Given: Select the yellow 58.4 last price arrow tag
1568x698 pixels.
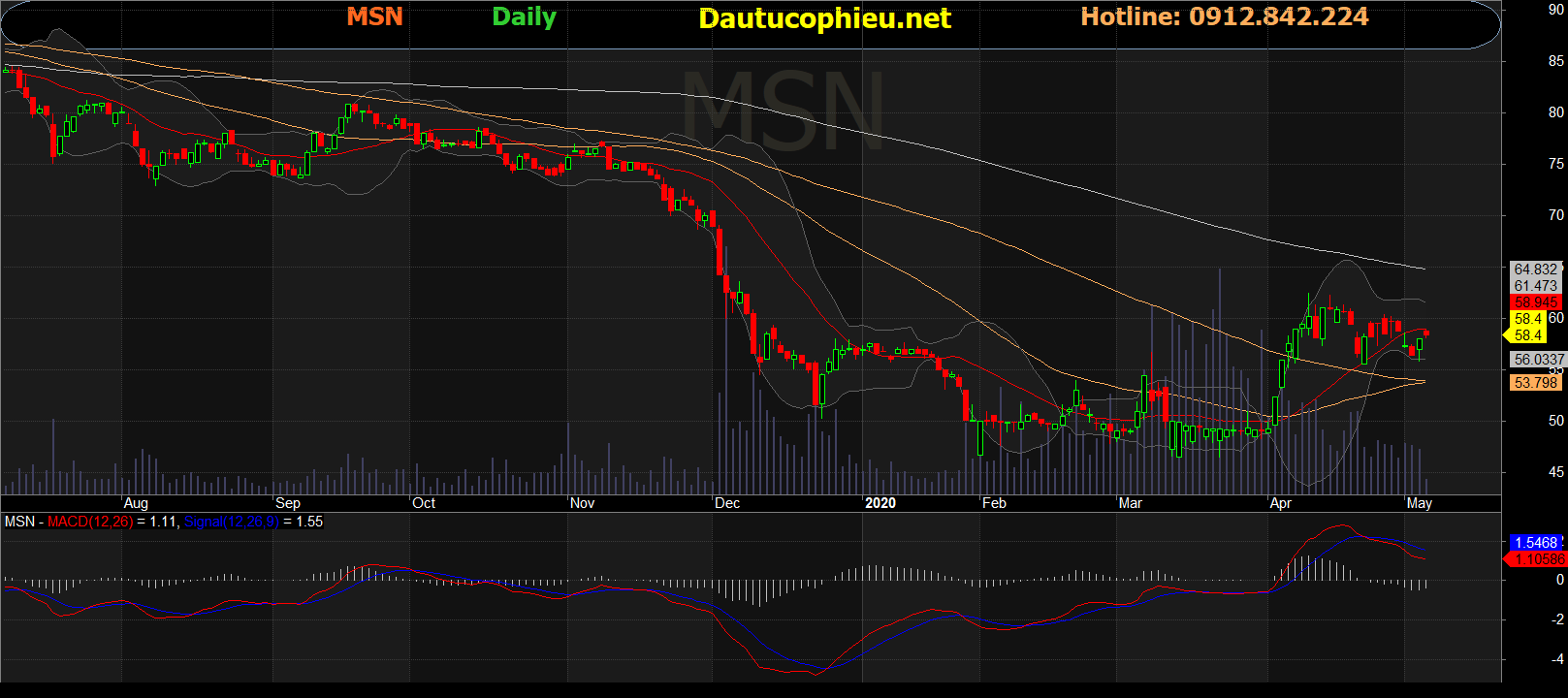Looking at the screenshot, I should [x=1526, y=335].
